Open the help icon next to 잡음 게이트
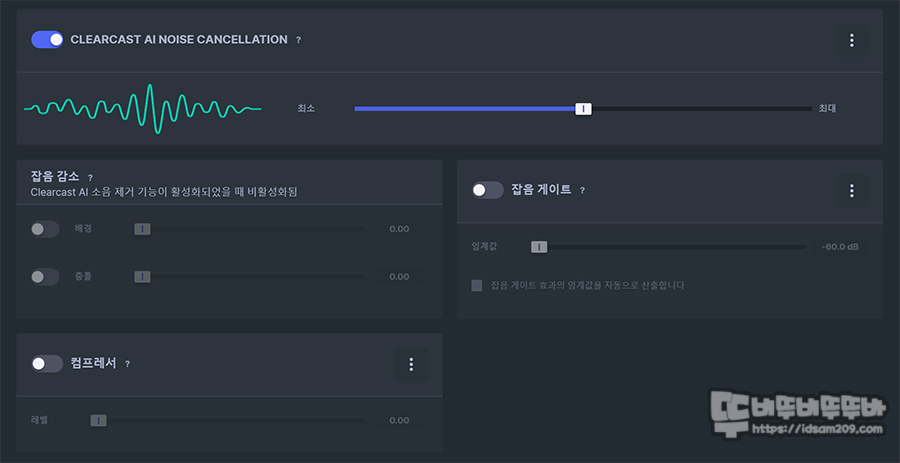Image resolution: width=900 pixels, height=463 pixels. 582,190
